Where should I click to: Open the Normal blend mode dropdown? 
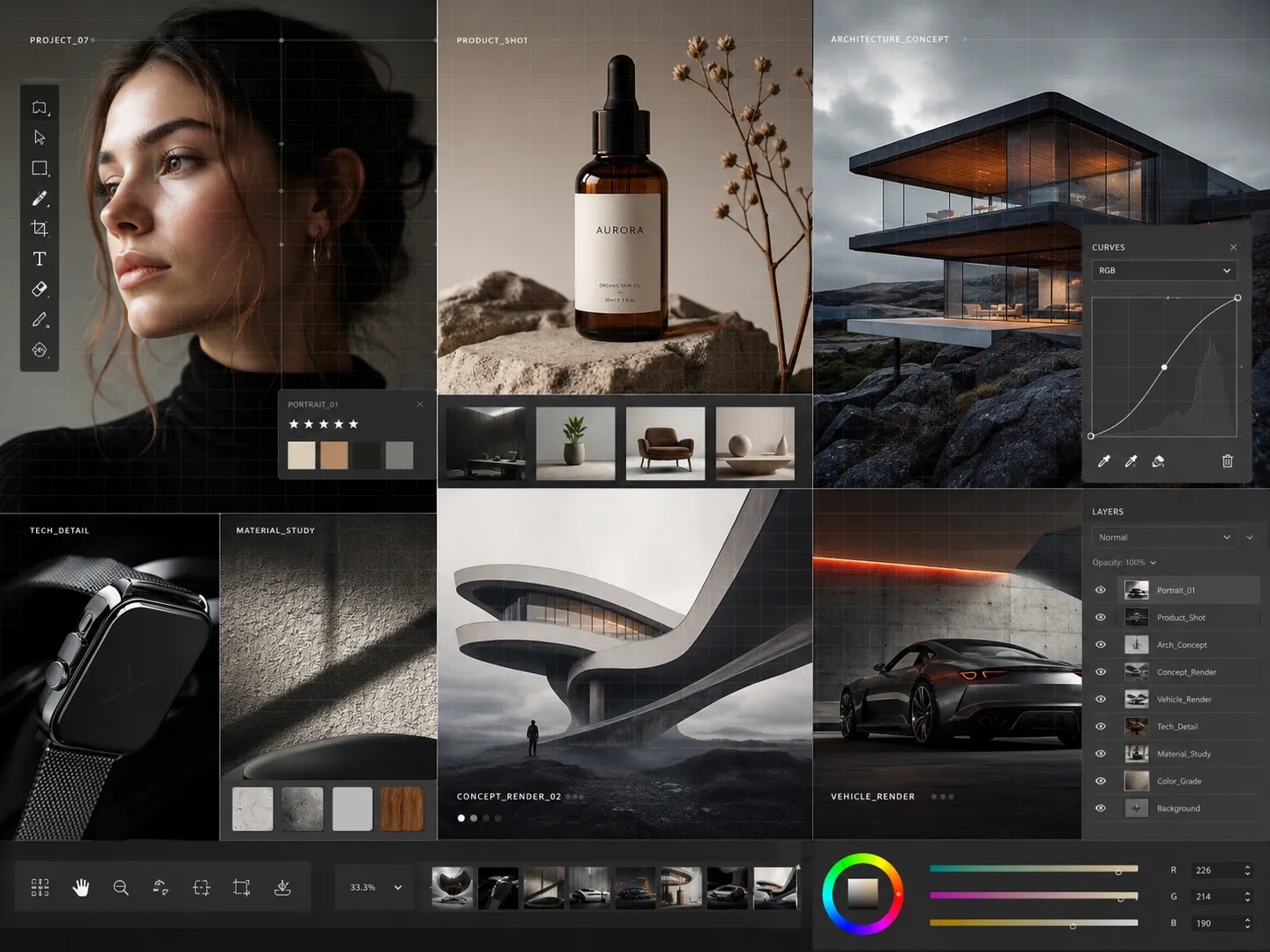(x=1164, y=537)
